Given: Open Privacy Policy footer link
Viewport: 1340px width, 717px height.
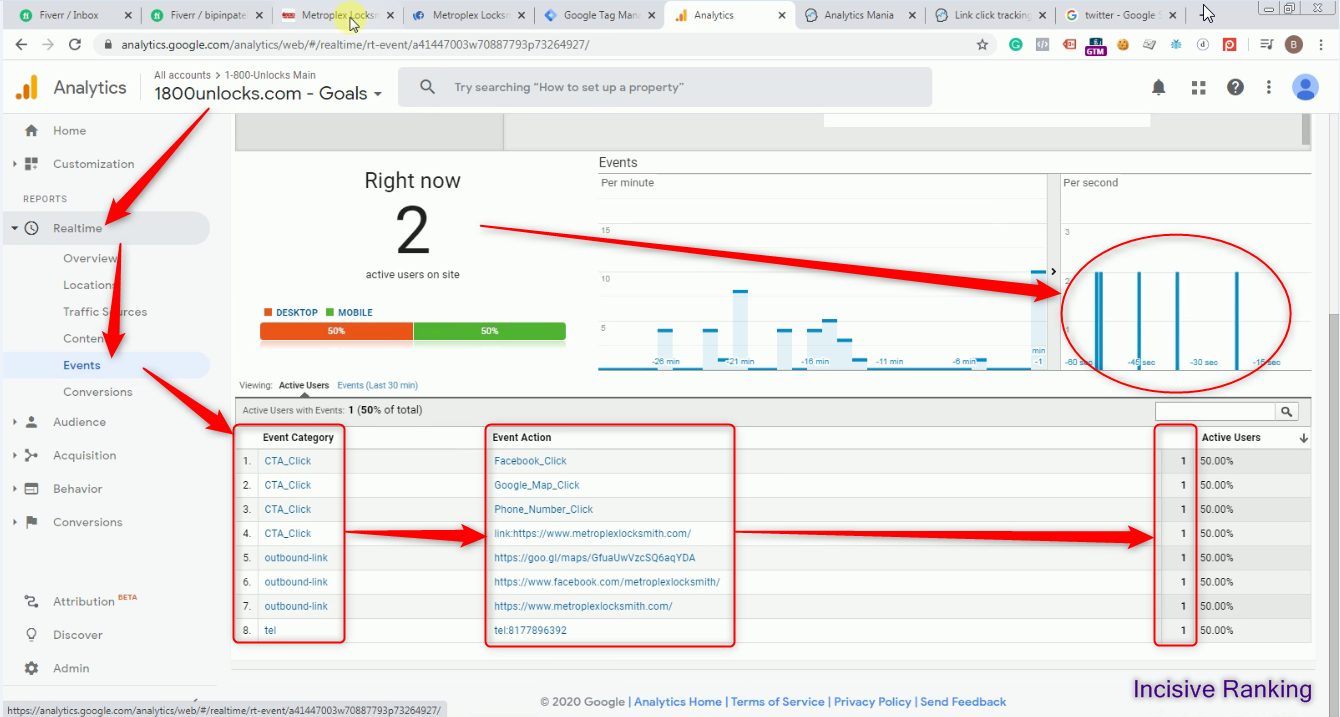Looking at the screenshot, I should 873,702.
